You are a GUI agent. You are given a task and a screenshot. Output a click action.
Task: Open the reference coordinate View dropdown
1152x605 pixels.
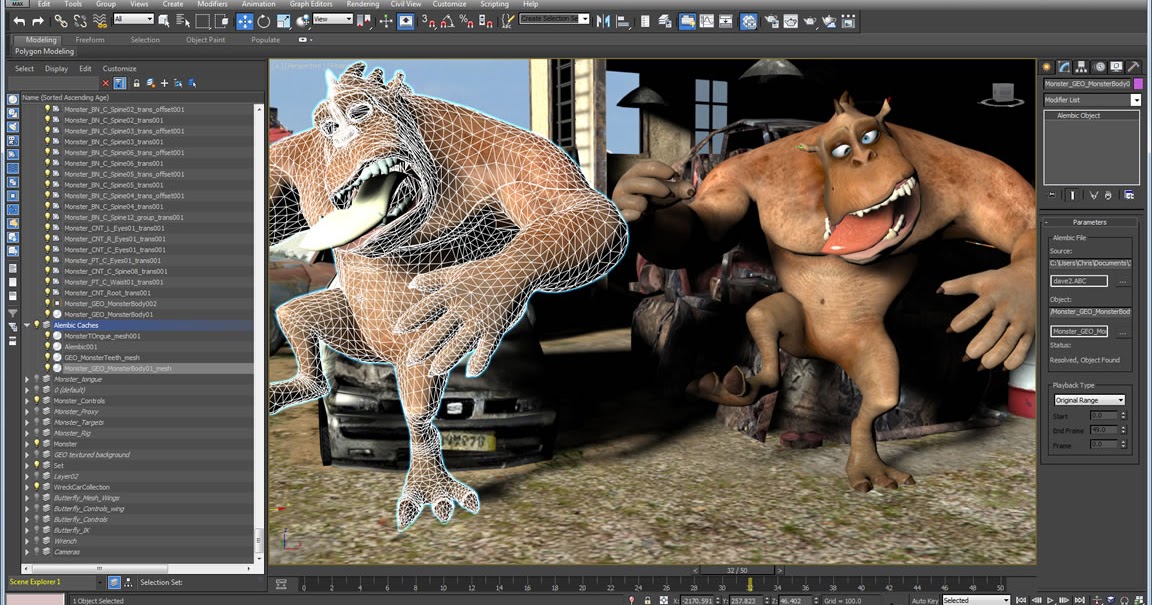click(x=332, y=19)
